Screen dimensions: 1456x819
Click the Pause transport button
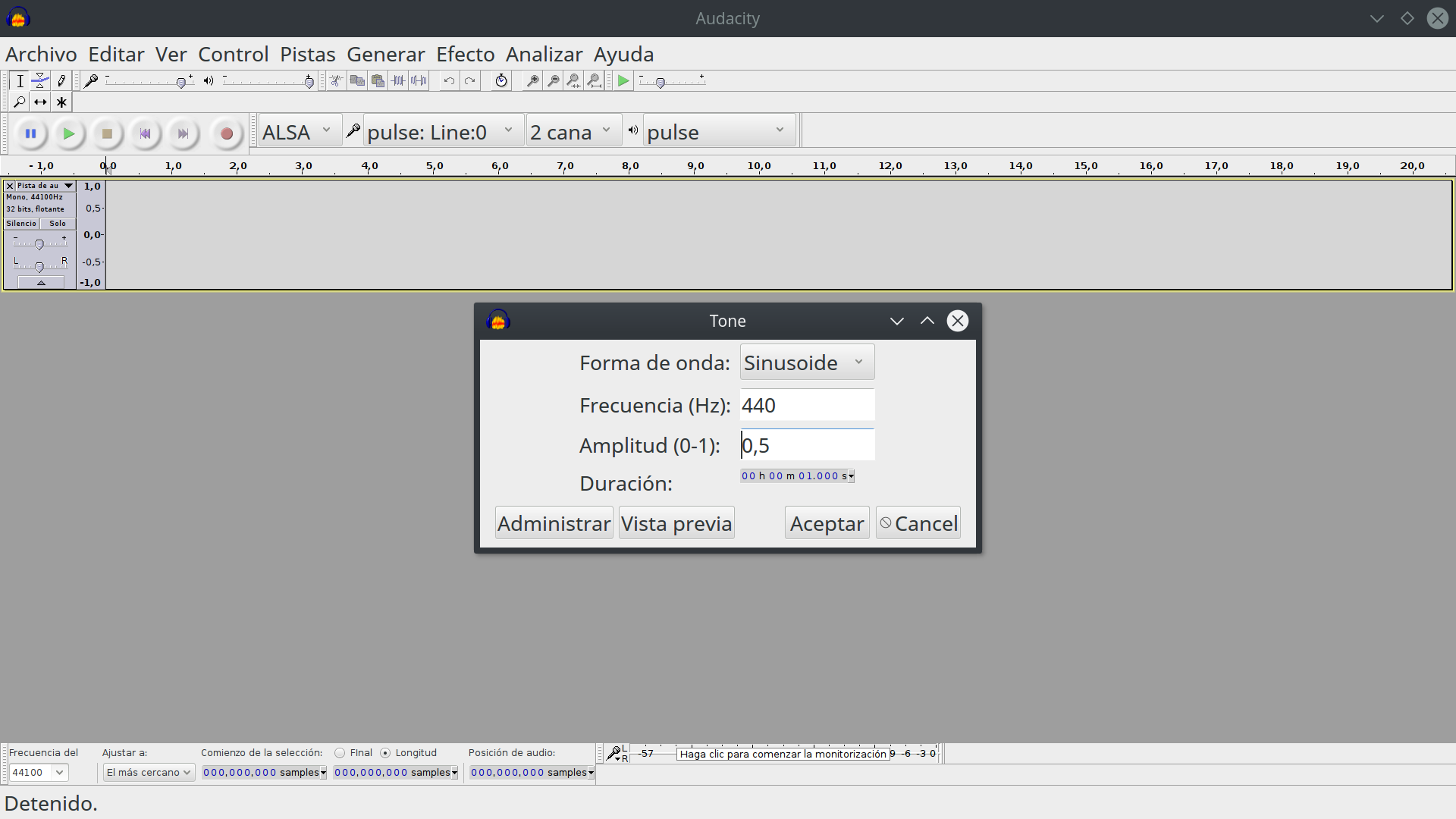[x=30, y=133]
